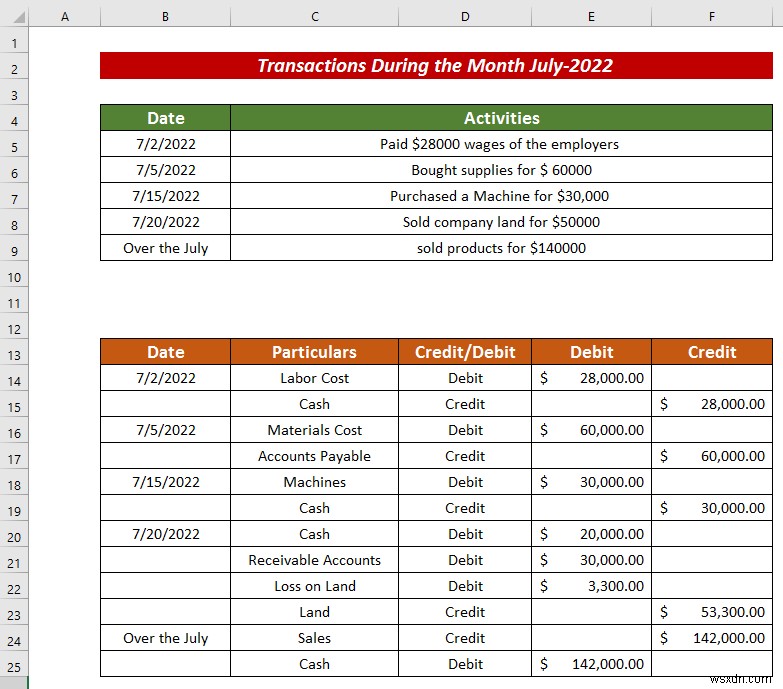
Task: Click credit amount $53,300.00
Action: (712, 612)
